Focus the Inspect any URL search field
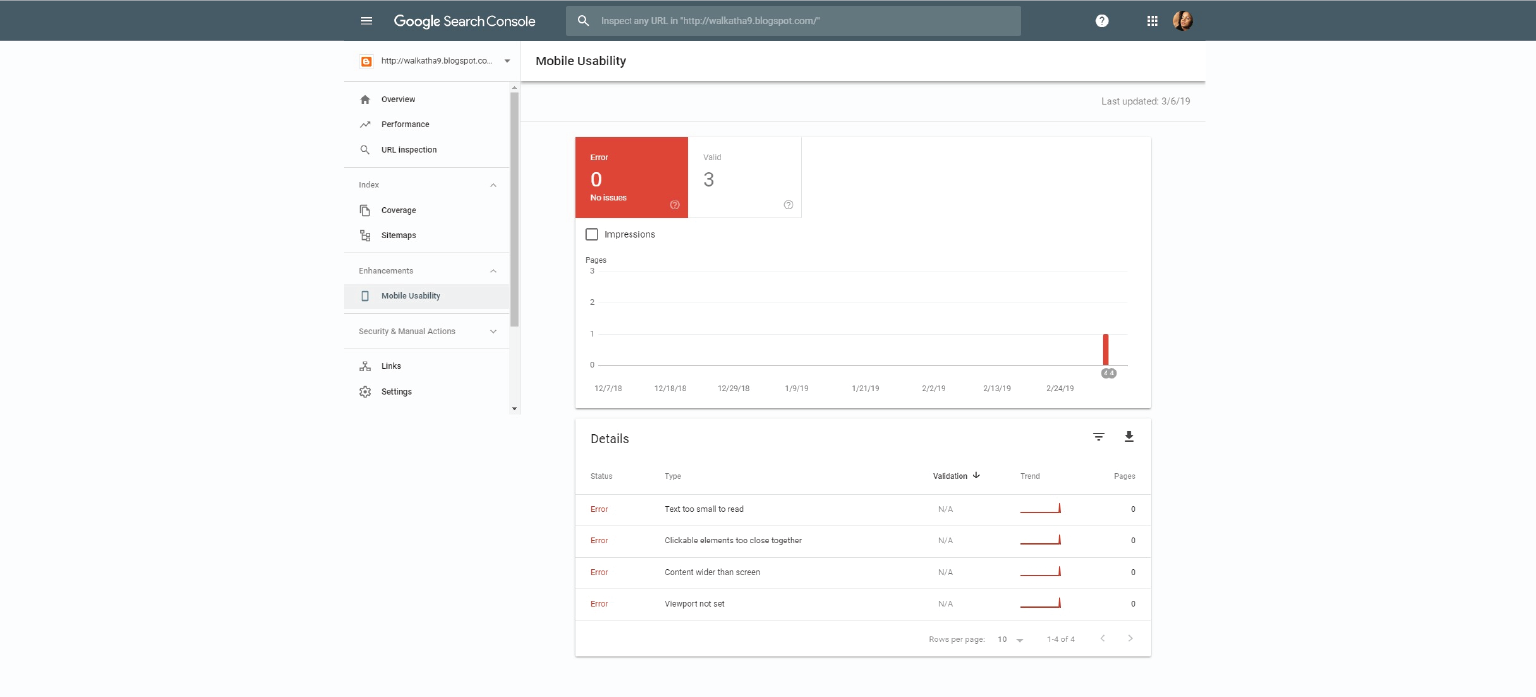Viewport: 1536px width, 697px height. point(793,21)
